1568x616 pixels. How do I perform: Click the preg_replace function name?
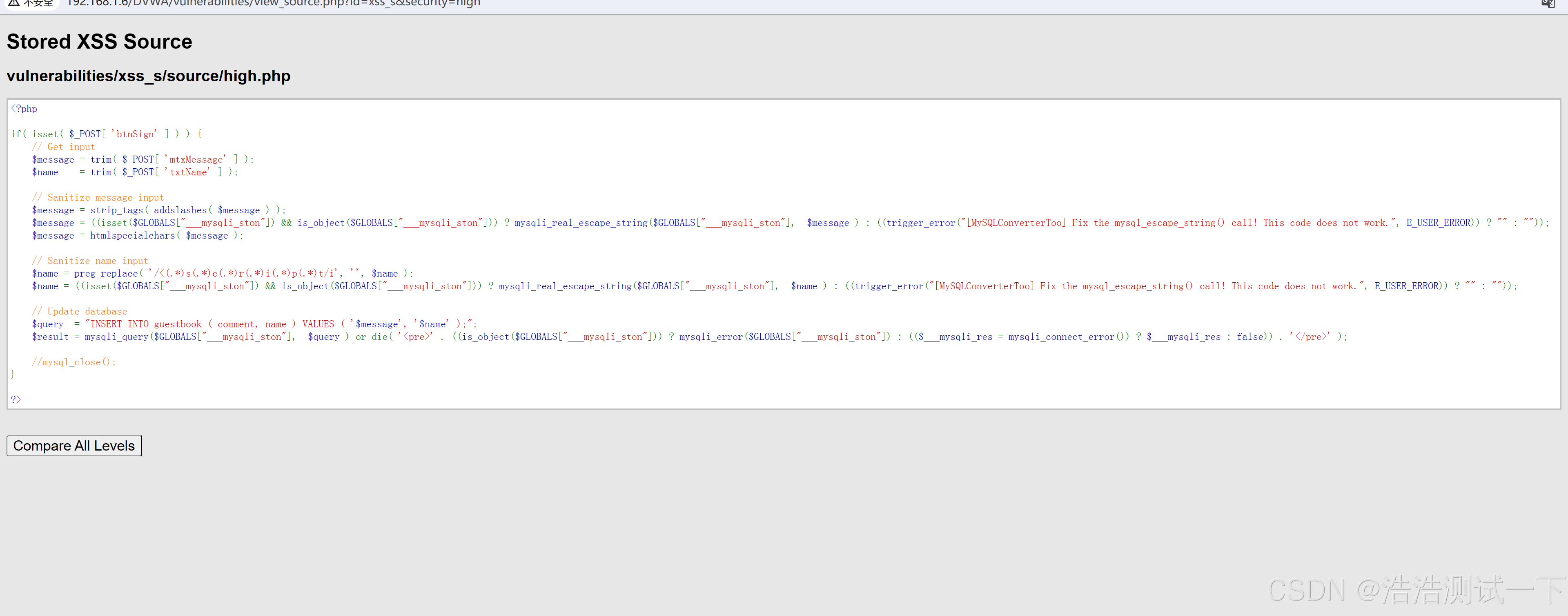click(x=106, y=273)
